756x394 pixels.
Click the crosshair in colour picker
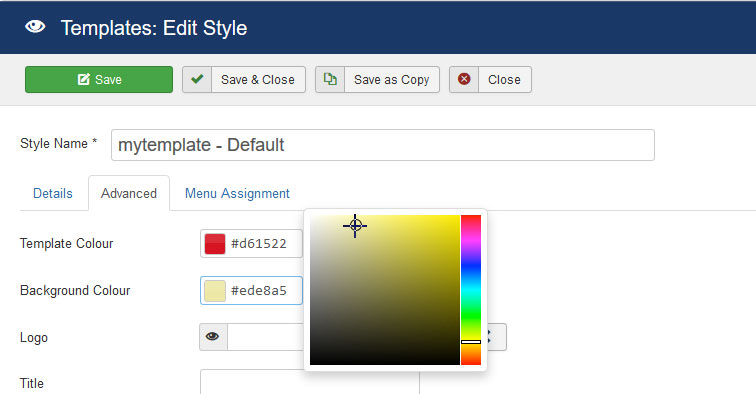click(x=355, y=225)
